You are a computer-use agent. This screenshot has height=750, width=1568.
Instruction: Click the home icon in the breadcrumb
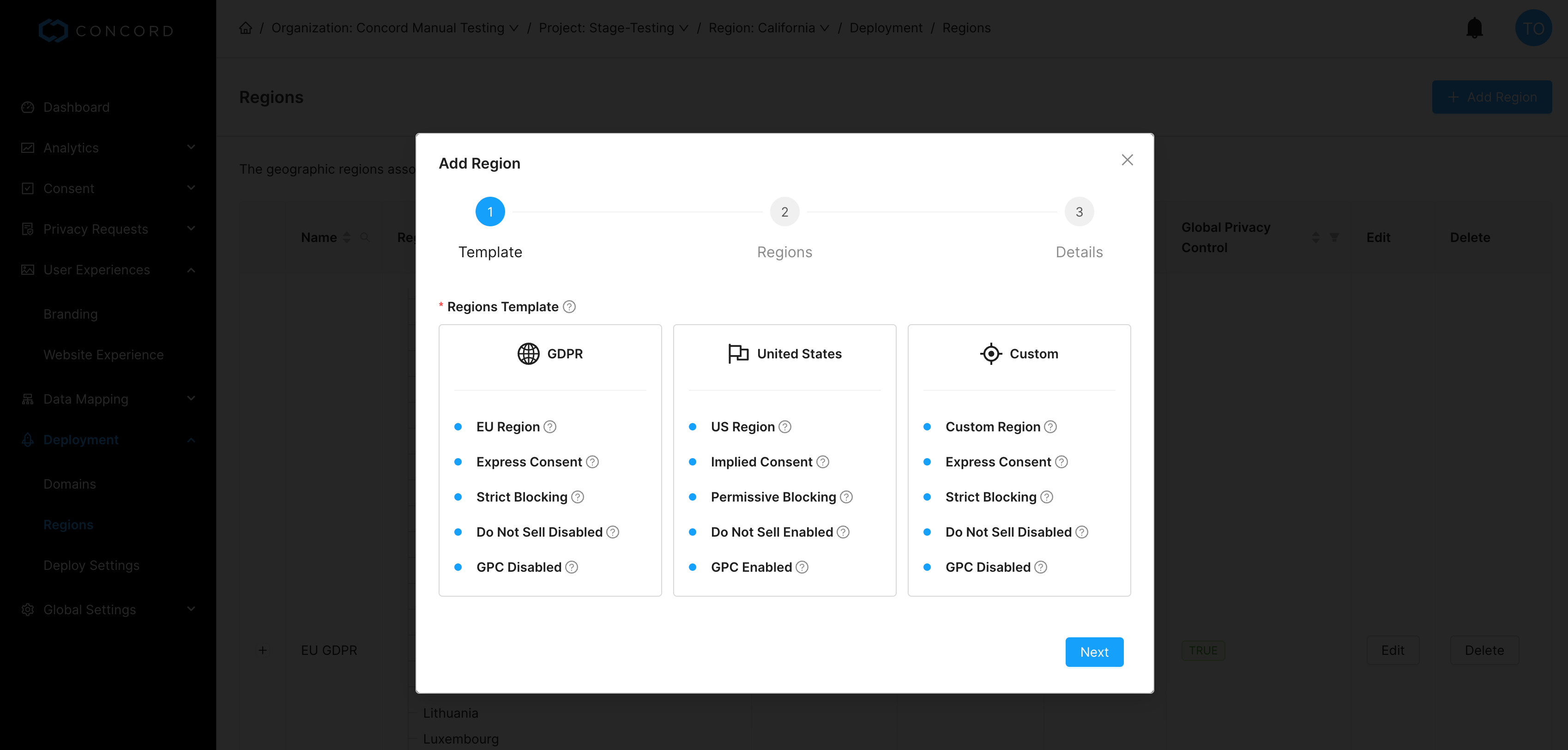click(245, 27)
